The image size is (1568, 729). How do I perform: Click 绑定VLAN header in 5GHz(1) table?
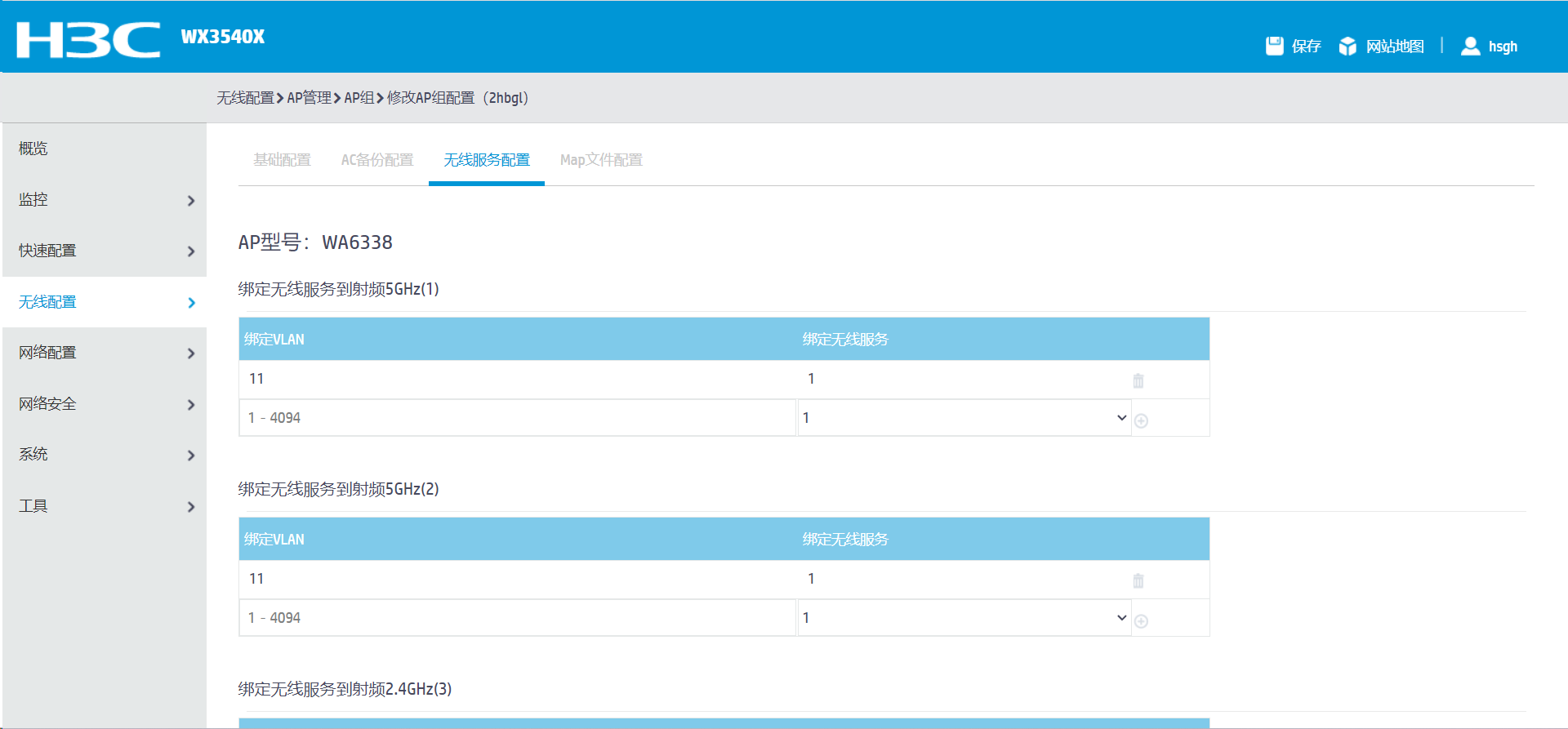pos(274,340)
